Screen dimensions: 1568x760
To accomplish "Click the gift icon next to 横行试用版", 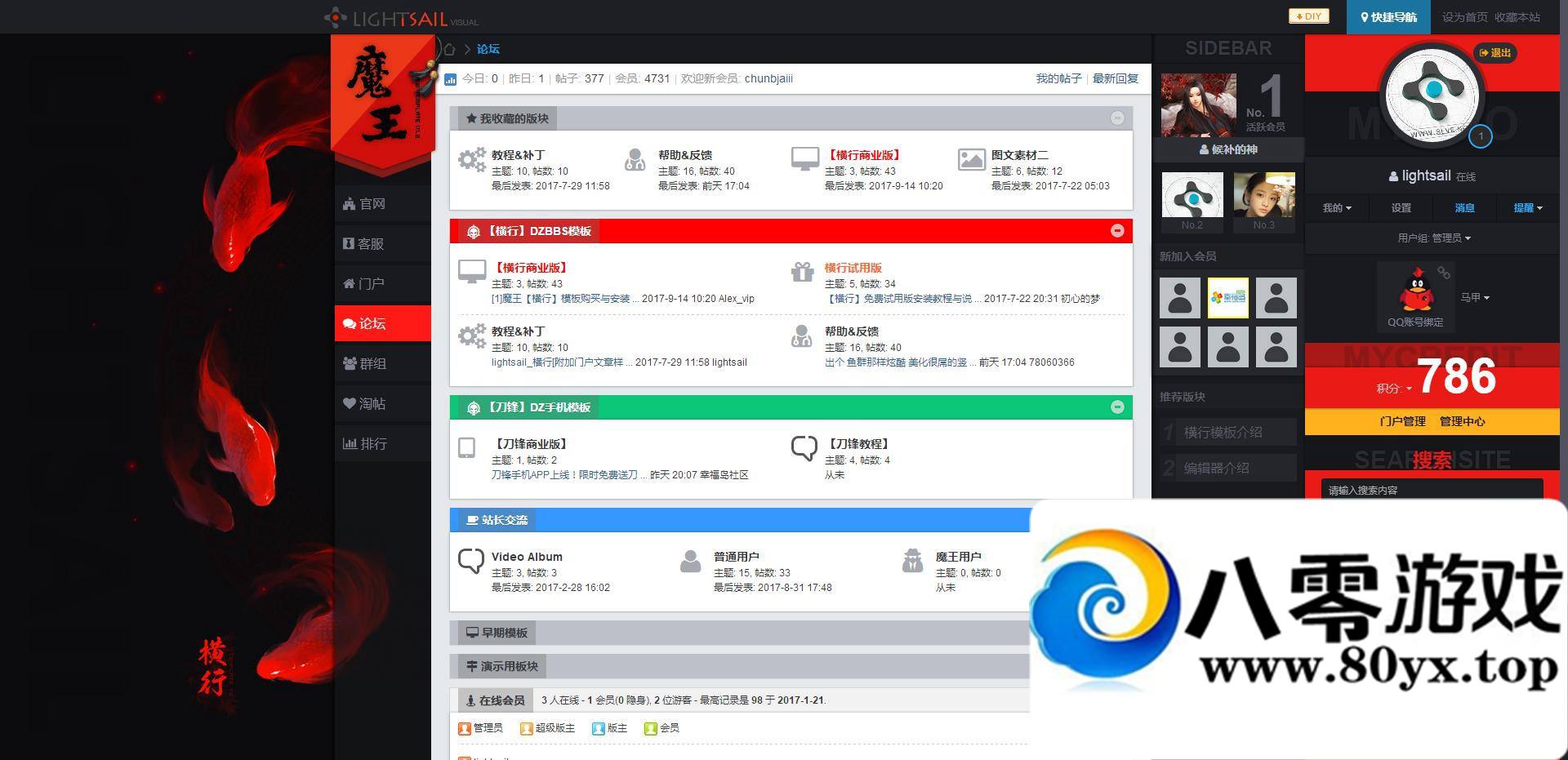I will click(x=802, y=272).
